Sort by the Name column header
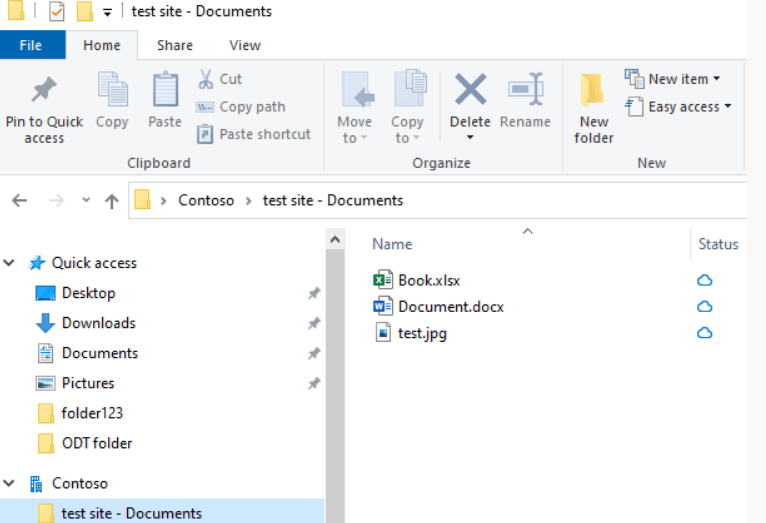766x523 pixels. click(392, 244)
